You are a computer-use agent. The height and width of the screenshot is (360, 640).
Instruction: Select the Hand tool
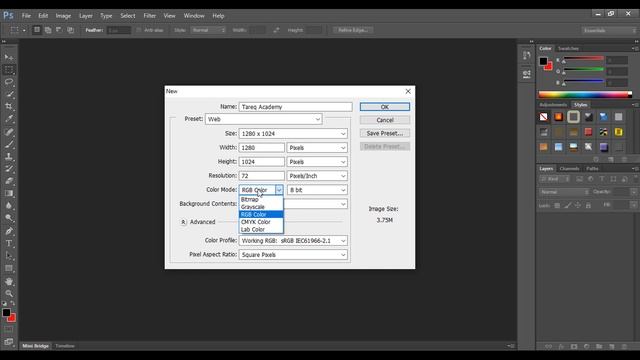coord(9,281)
